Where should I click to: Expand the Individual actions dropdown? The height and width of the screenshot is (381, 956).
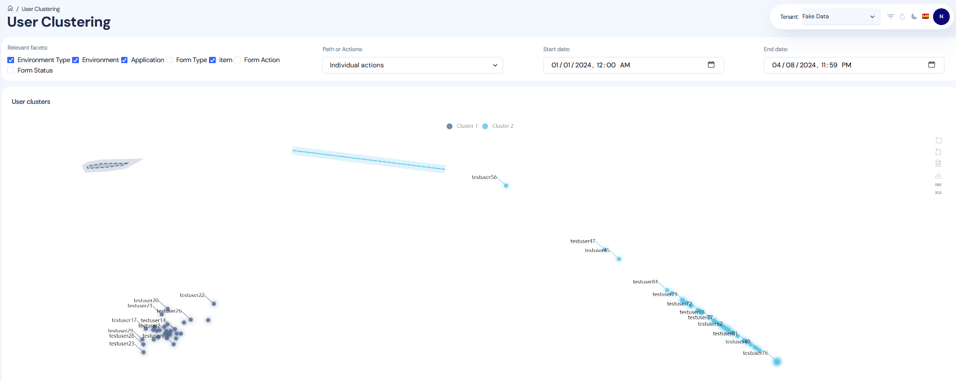pyautogui.click(x=413, y=65)
